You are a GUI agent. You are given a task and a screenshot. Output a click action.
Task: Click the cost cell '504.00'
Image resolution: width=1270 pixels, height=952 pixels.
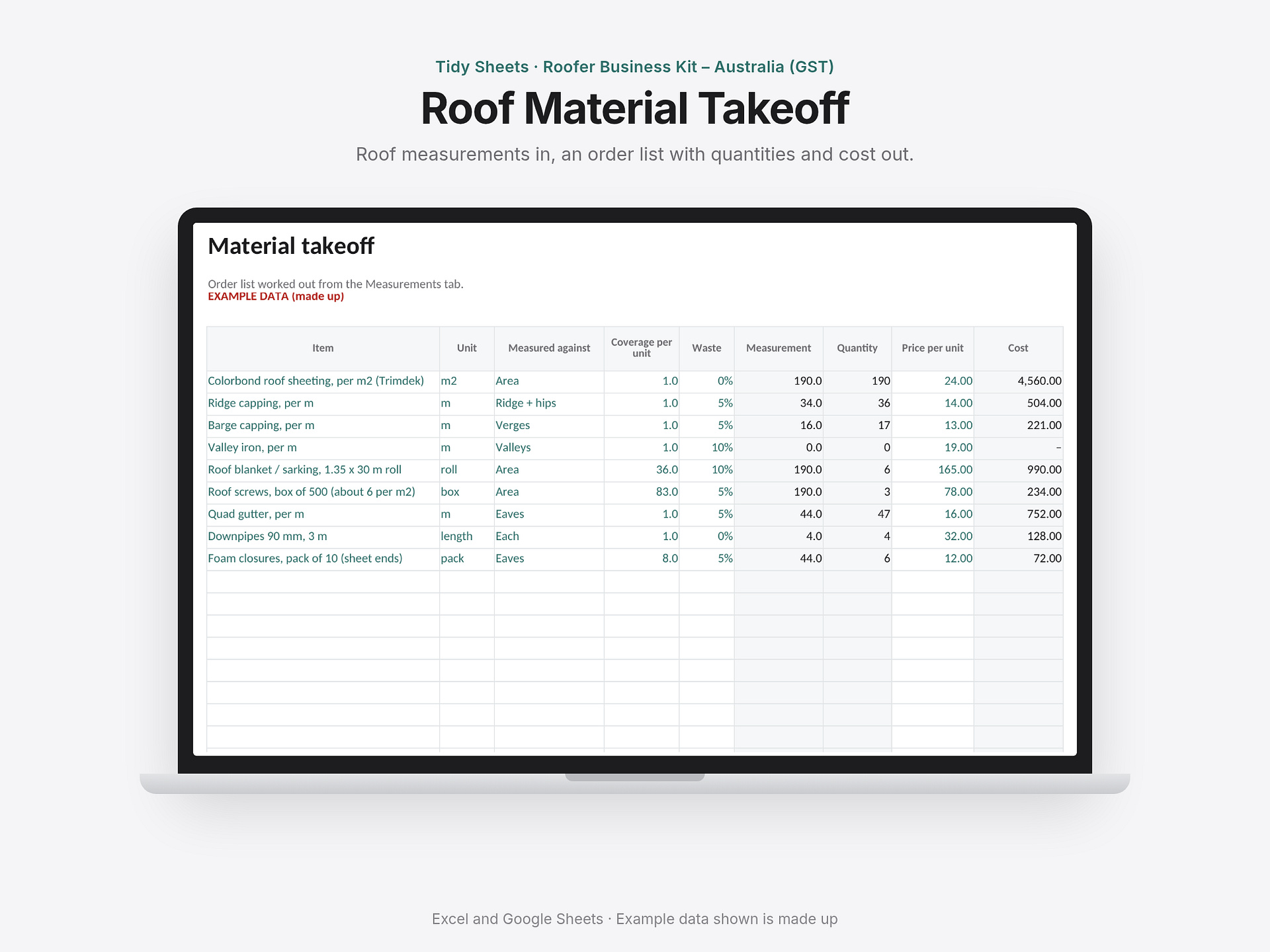(x=1018, y=403)
